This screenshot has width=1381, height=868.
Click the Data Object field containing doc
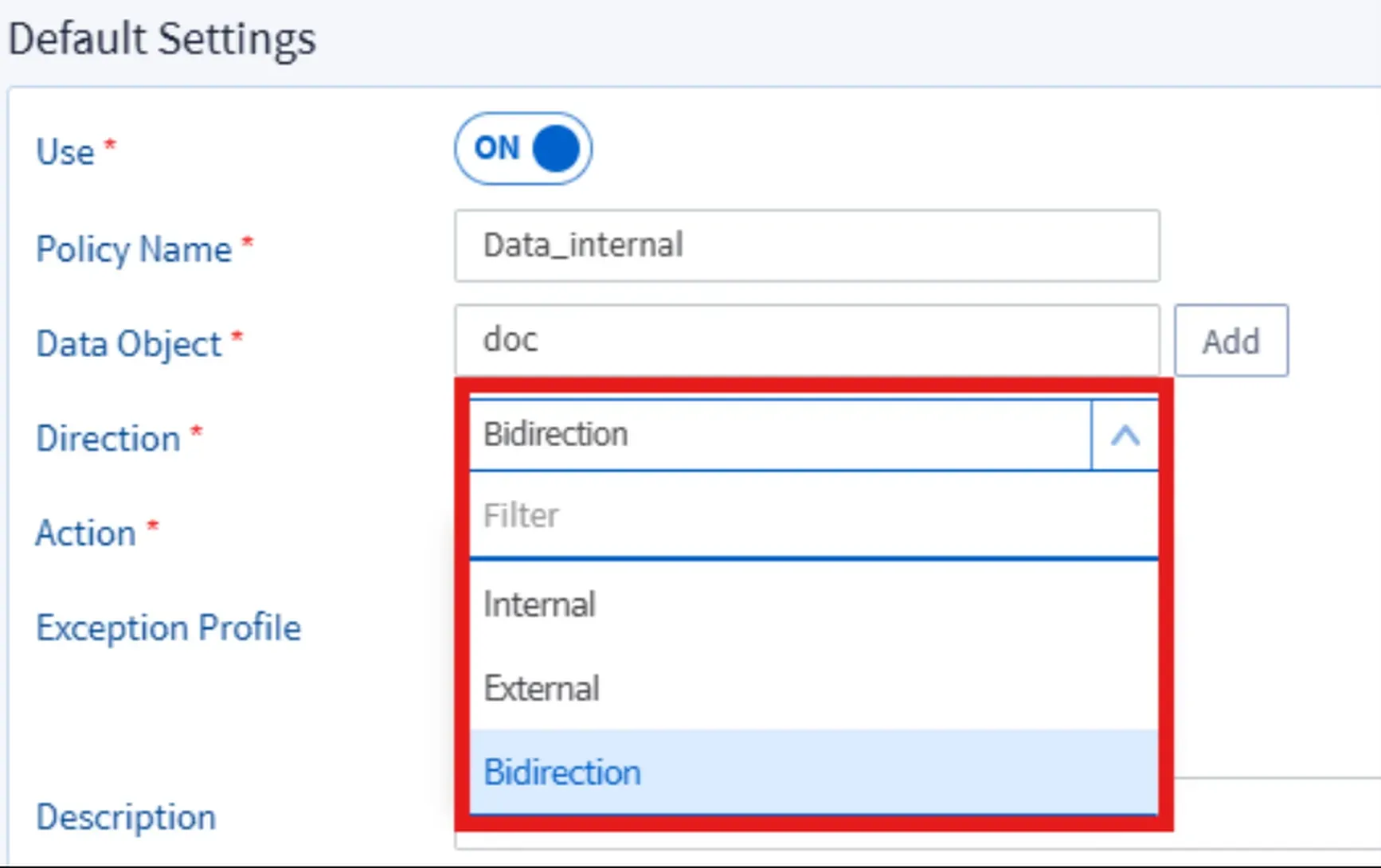(807, 340)
